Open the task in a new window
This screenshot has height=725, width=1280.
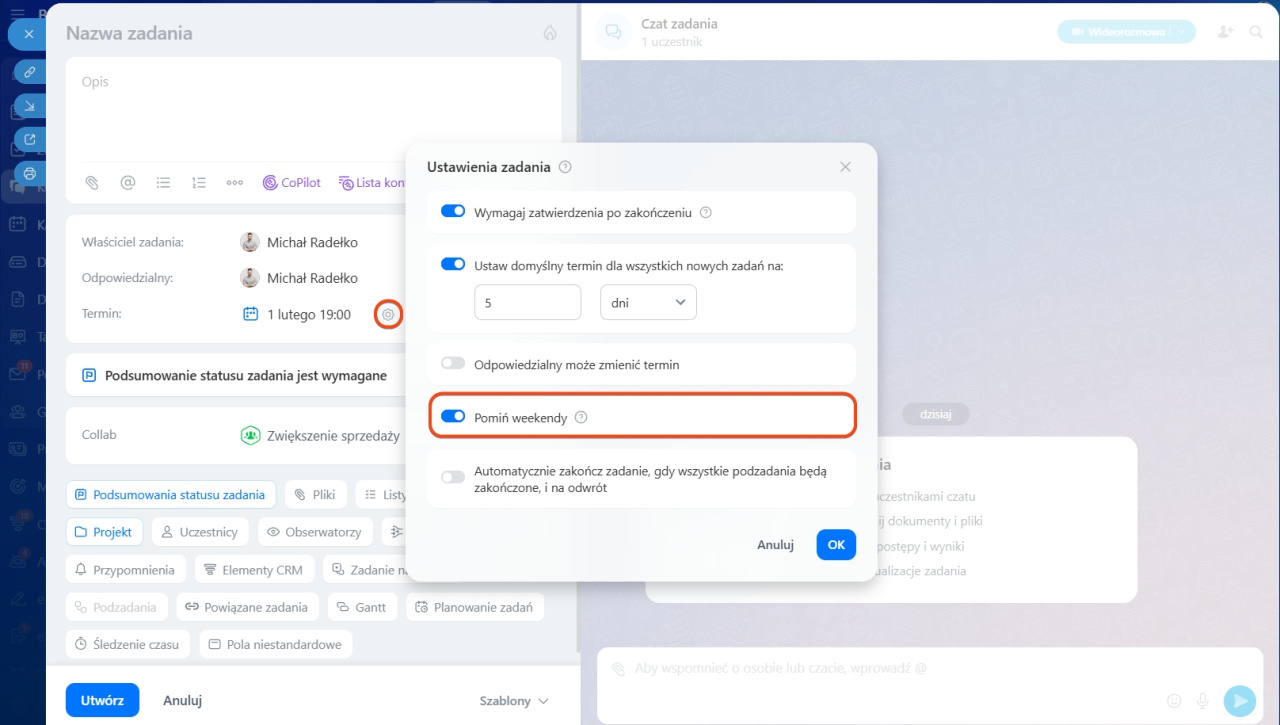point(30,139)
